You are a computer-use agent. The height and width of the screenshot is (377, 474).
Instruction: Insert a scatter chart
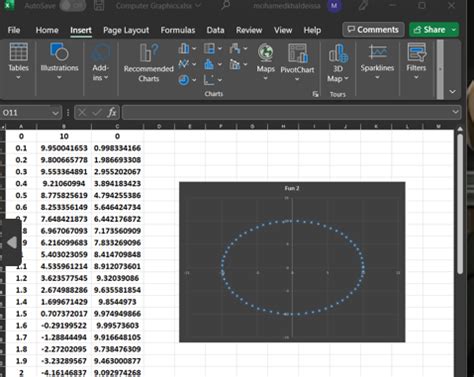click(x=212, y=80)
